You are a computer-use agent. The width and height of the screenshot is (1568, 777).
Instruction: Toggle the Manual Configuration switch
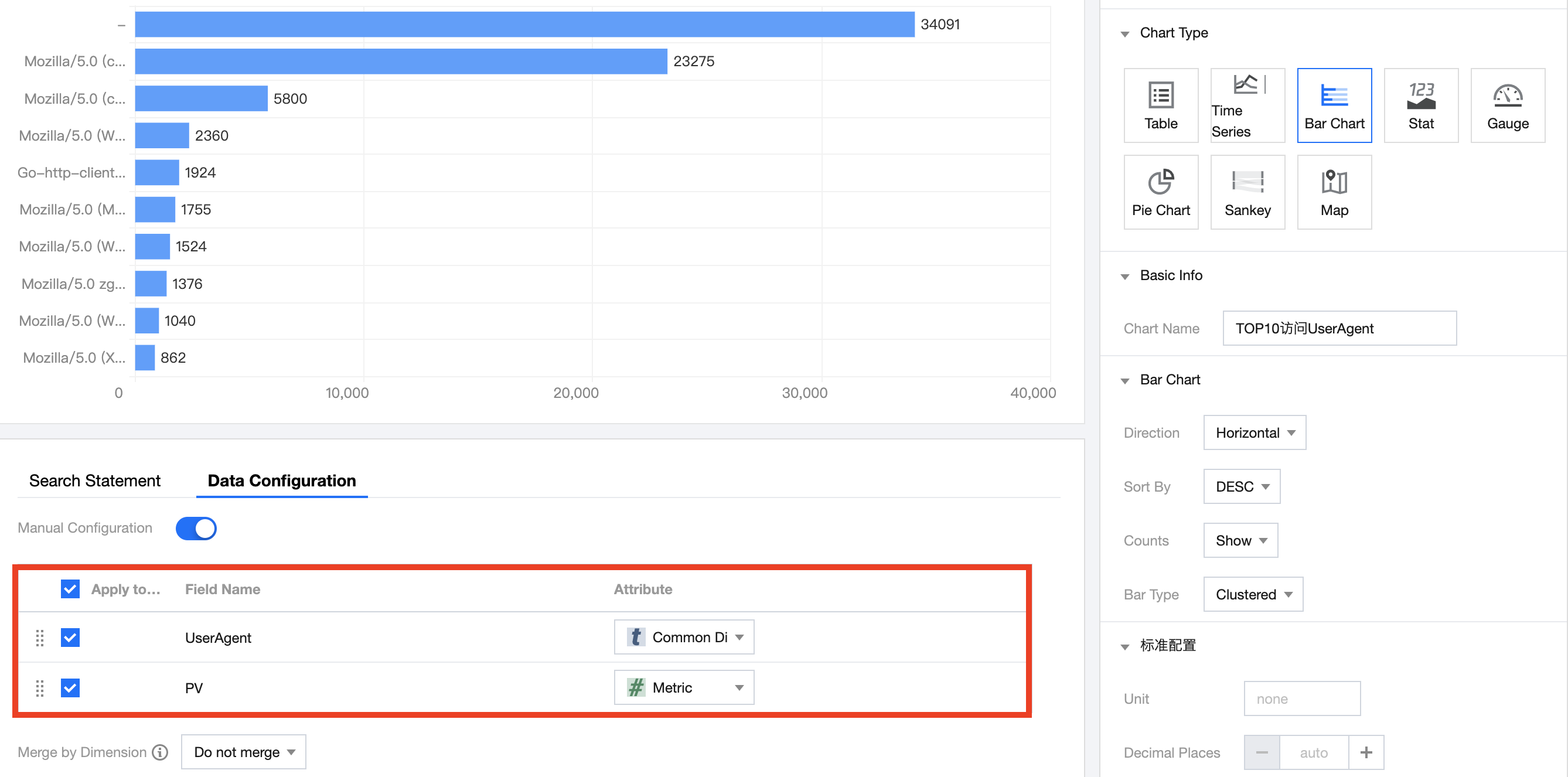click(x=196, y=528)
